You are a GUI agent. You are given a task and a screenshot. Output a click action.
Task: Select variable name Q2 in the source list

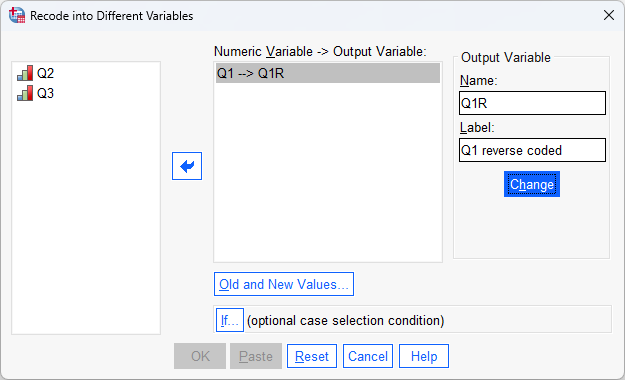[45, 73]
